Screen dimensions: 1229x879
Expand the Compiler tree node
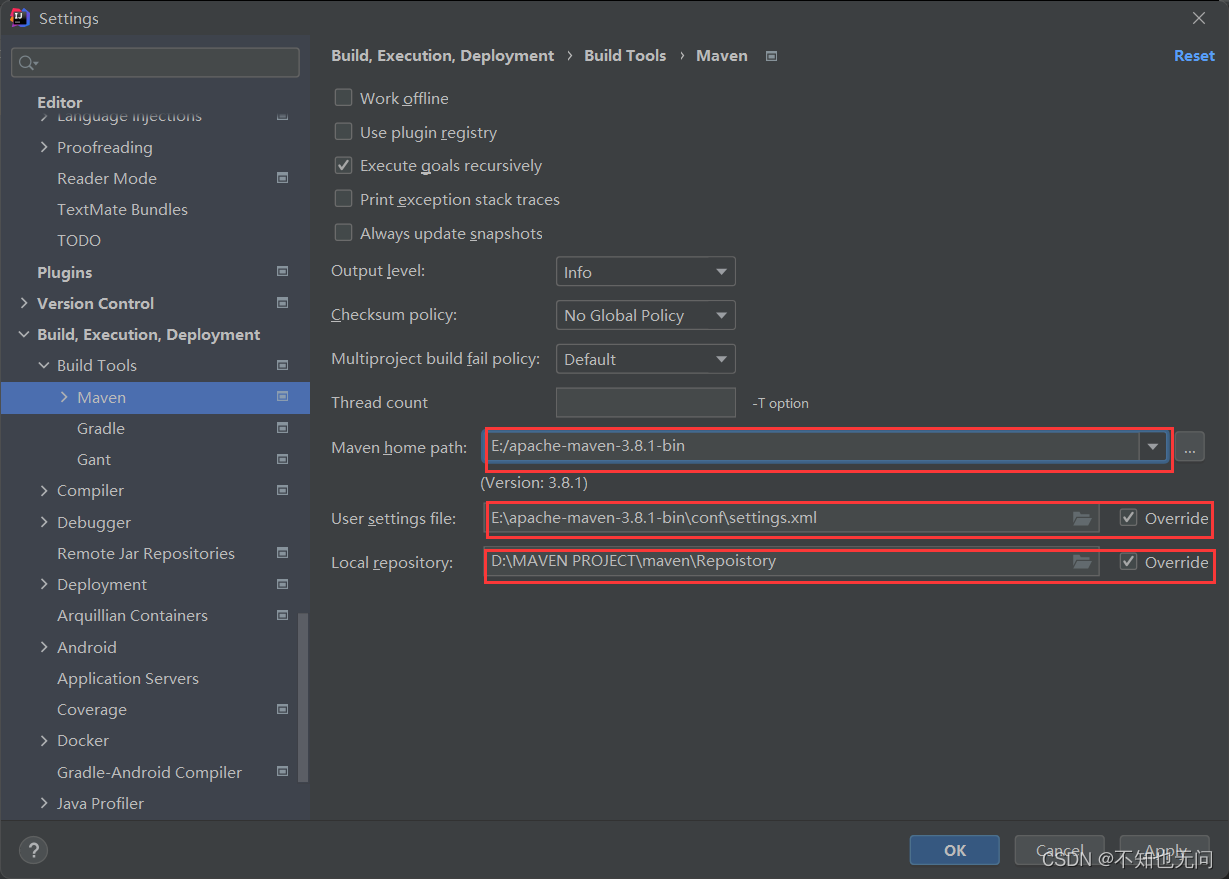tap(44, 490)
